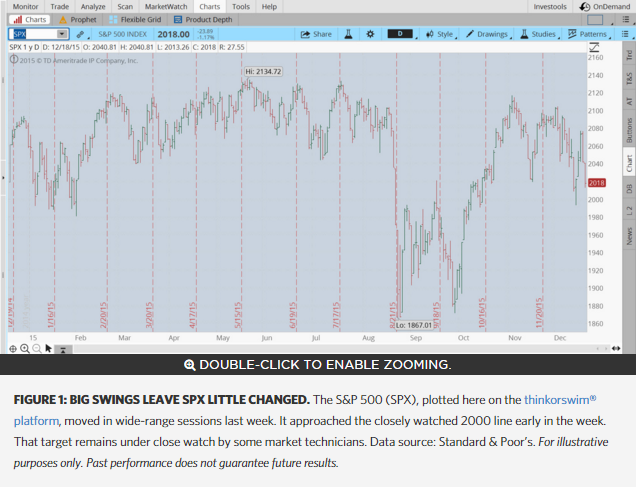Open the Flexible Grid sub-tab
Image resolution: width=640 pixels, height=487 pixels.
click(x=136, y=20)
